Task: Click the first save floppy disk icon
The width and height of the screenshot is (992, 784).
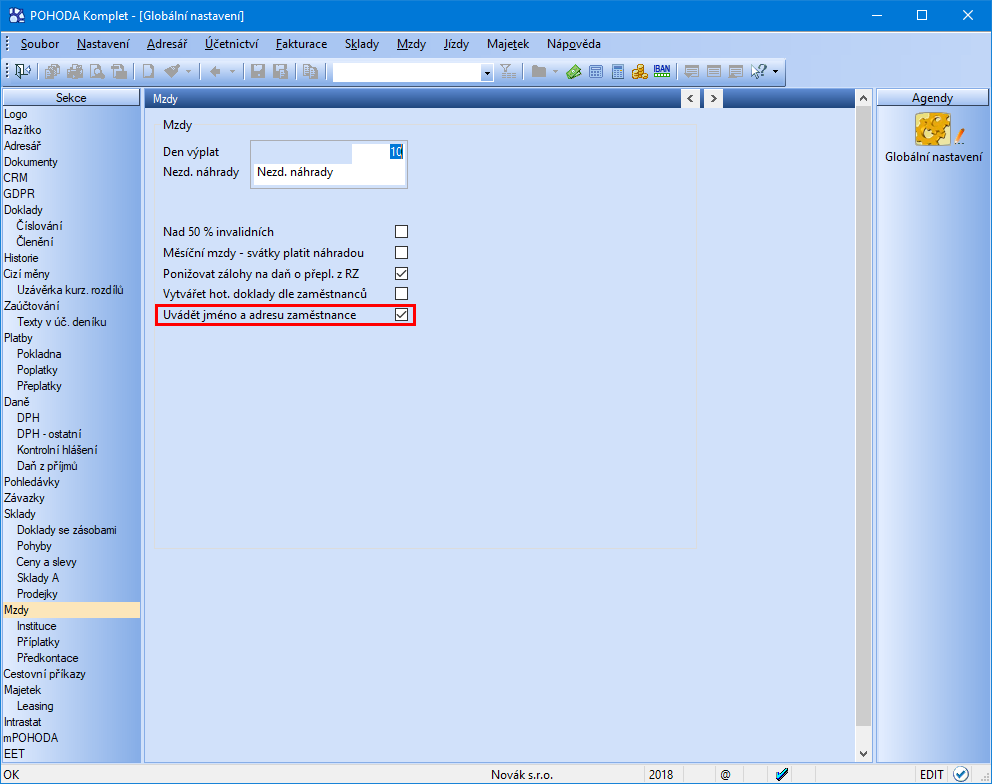Action: pyautogui.click(x=257, y=72)
